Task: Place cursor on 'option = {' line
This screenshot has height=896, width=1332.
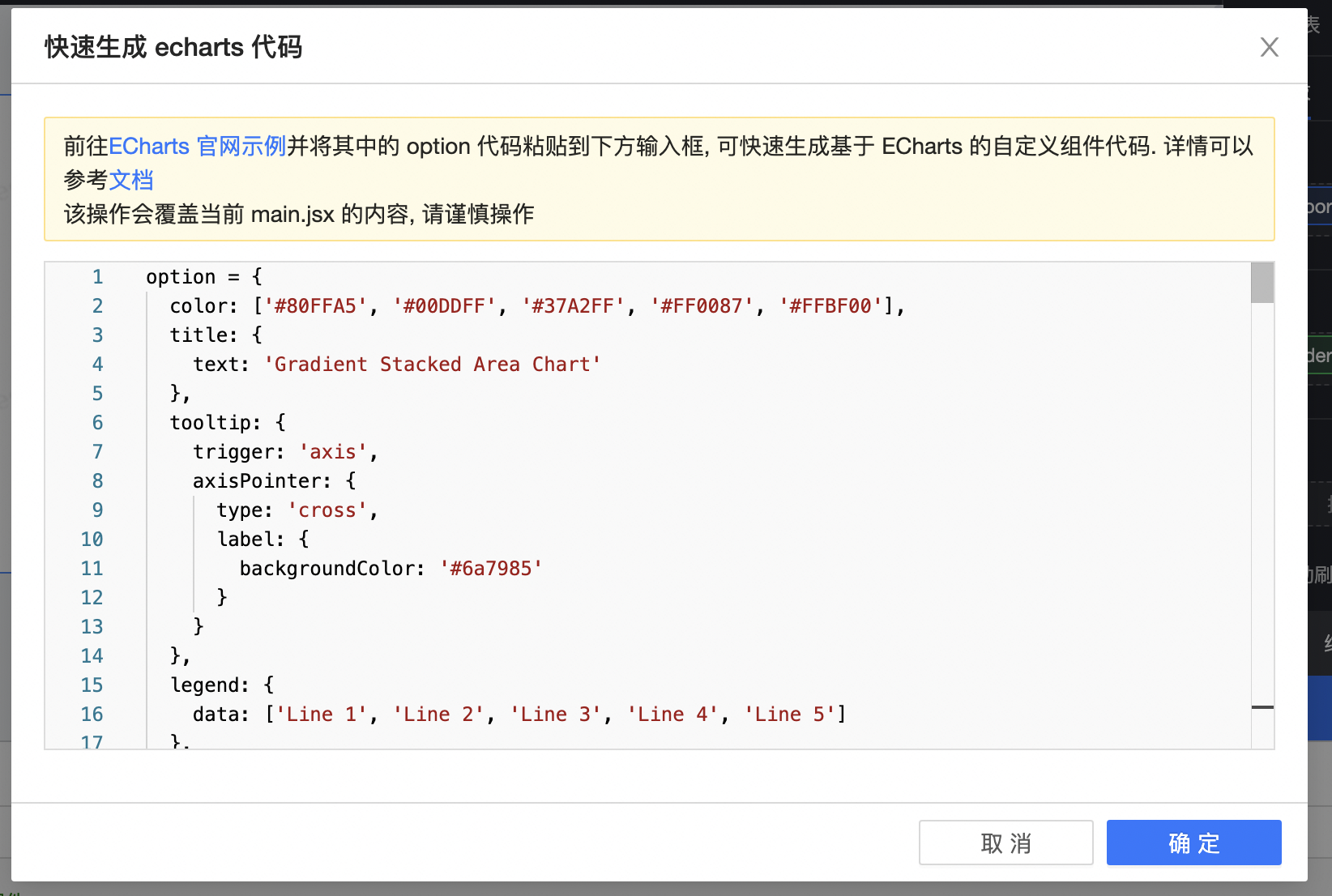Action: point(204,277)
